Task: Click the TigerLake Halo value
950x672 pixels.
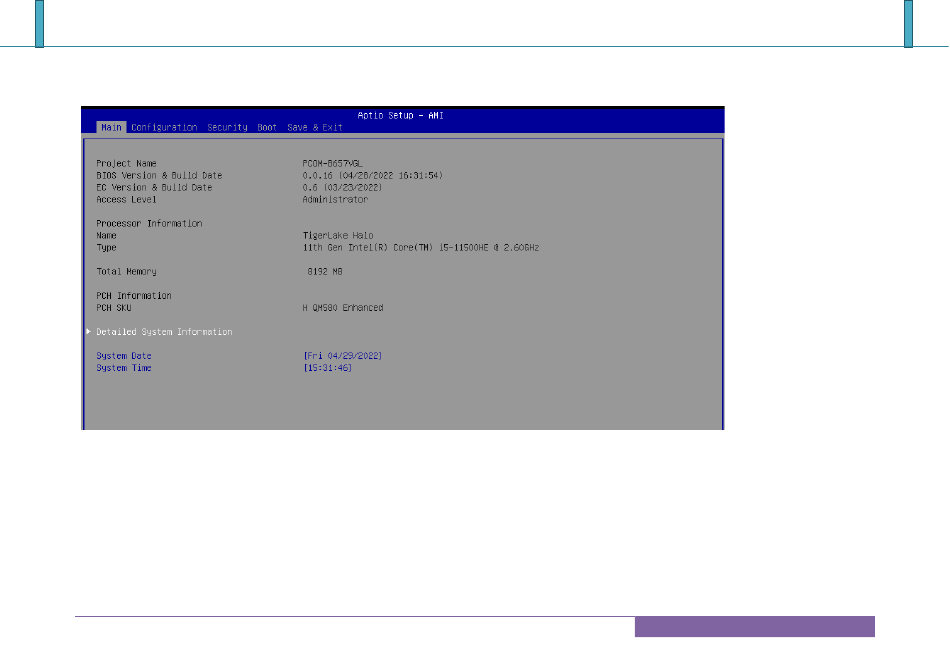Action: click(x=338, y=236)
